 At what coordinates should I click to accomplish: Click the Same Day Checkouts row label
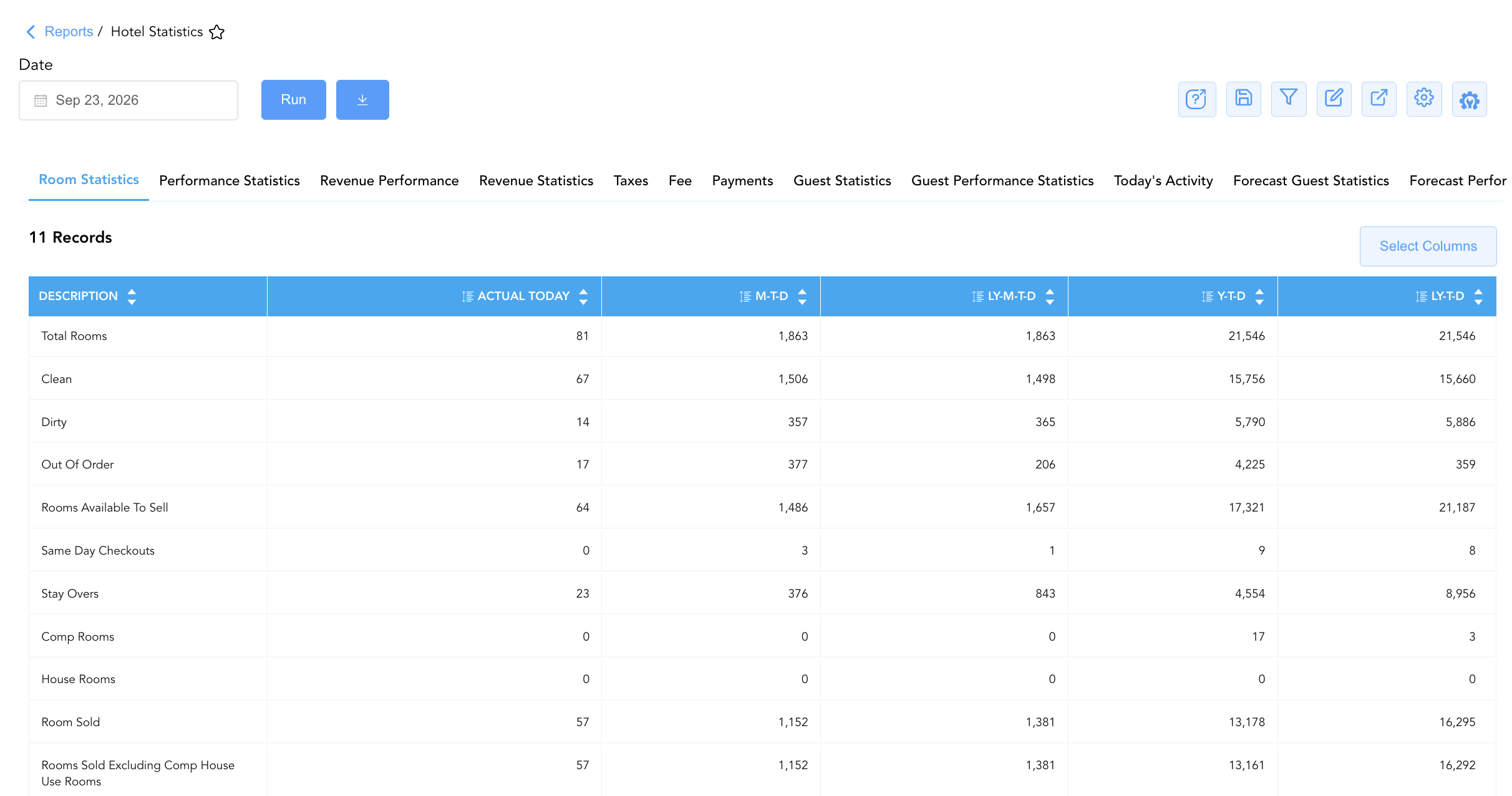98,551
